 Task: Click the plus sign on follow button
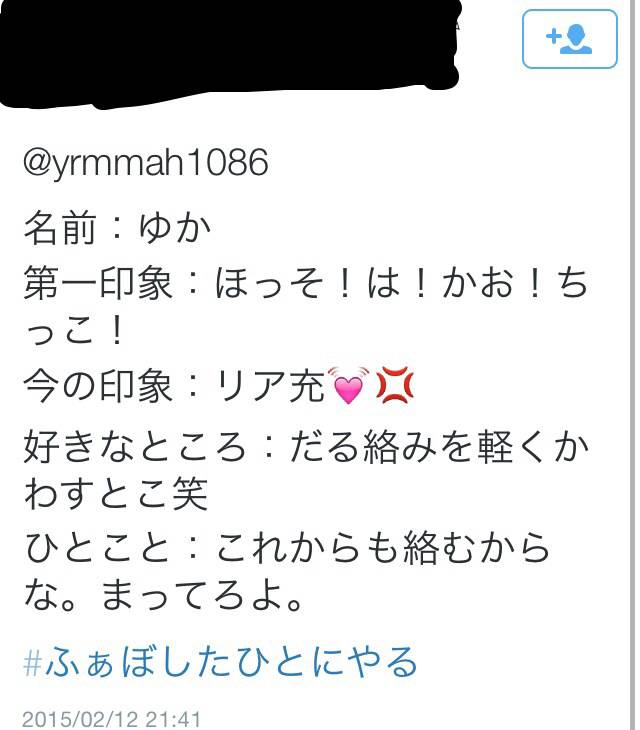pyautogui.click(x=553, y=36)
